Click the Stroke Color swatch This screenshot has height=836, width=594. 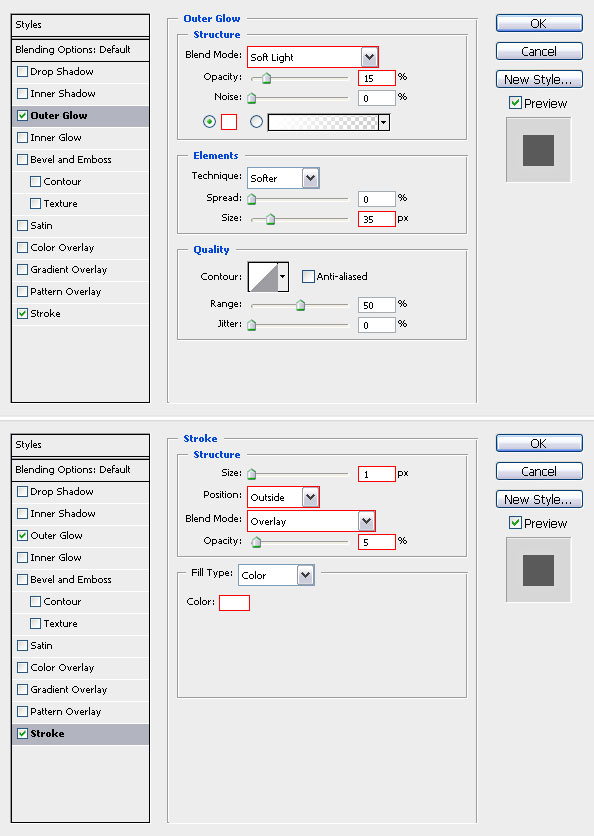pyautogui.click(x=234, y=603)
